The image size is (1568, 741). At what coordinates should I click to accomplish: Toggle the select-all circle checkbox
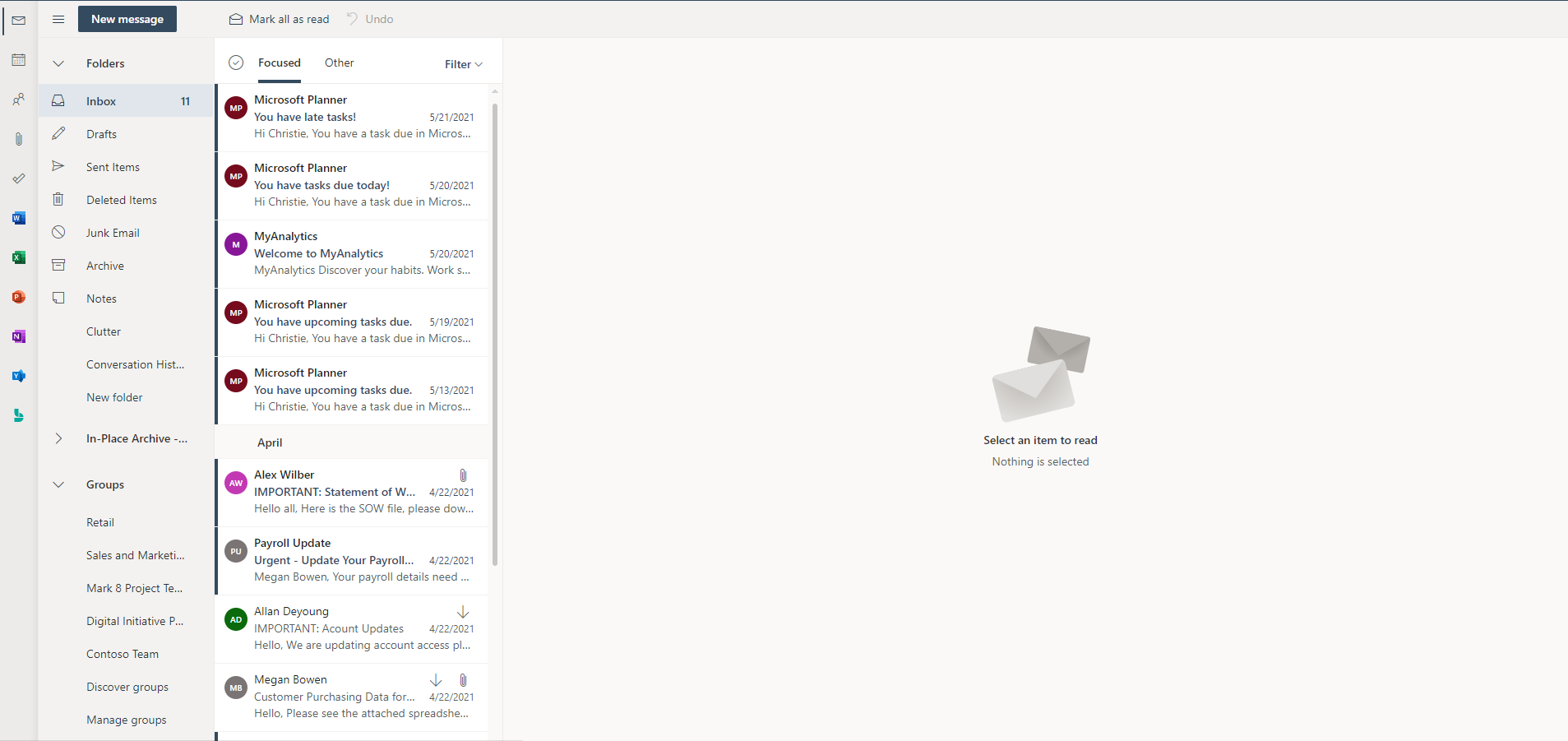(236, 63)
